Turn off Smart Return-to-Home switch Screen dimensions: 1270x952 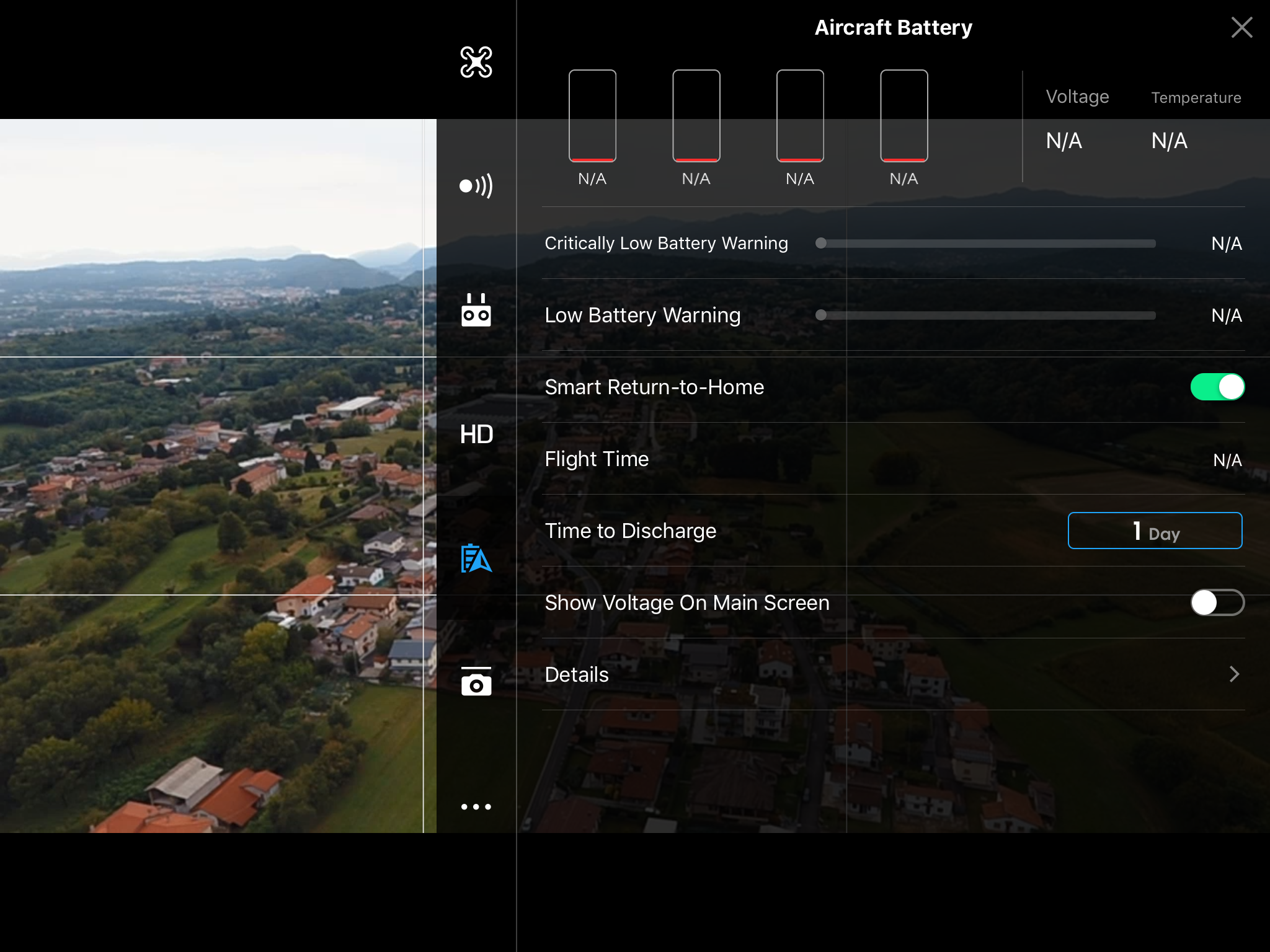click(x=1217, y=387)
